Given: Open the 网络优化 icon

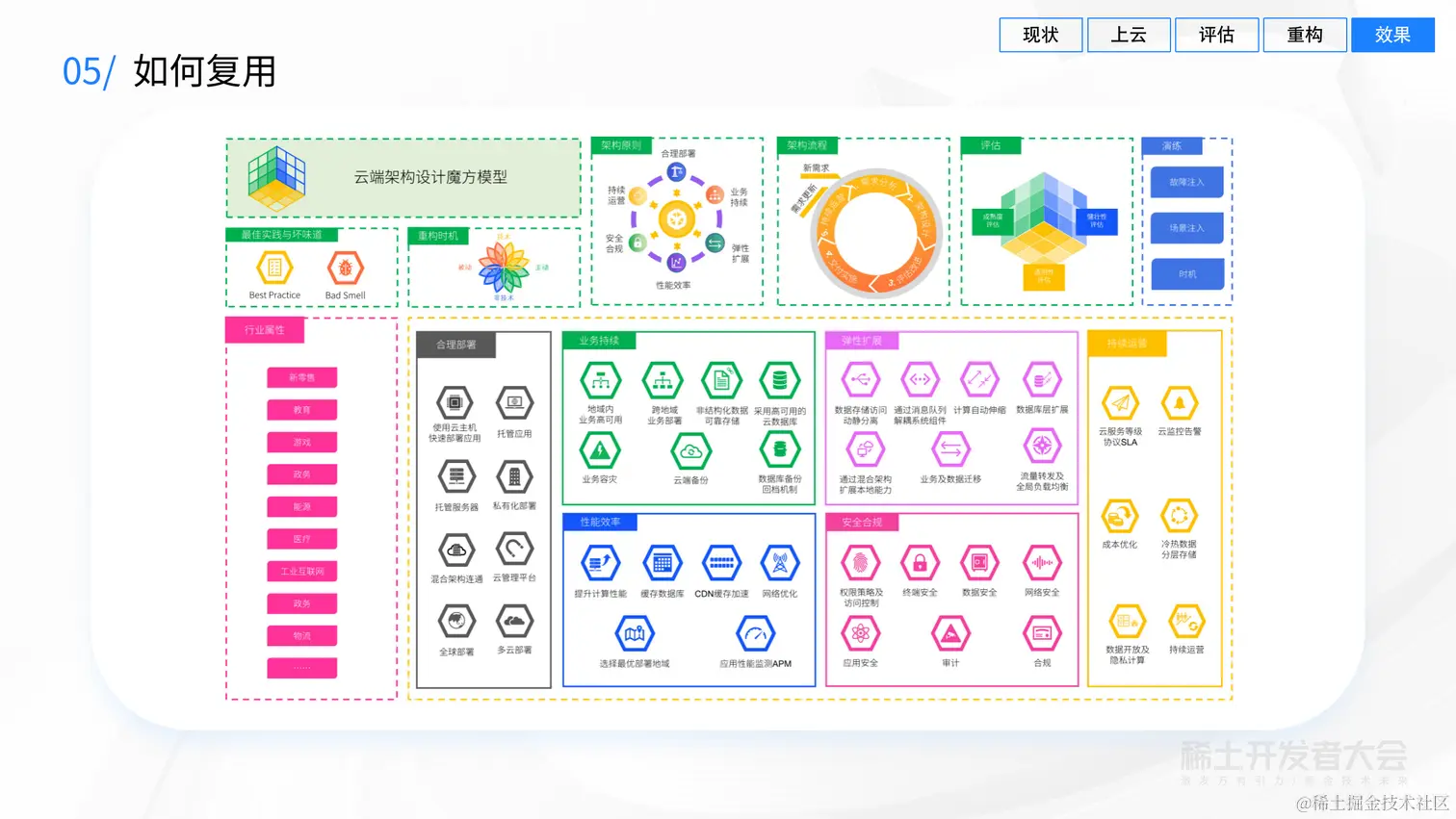Looking at the screenshot, I should (780, 563).
